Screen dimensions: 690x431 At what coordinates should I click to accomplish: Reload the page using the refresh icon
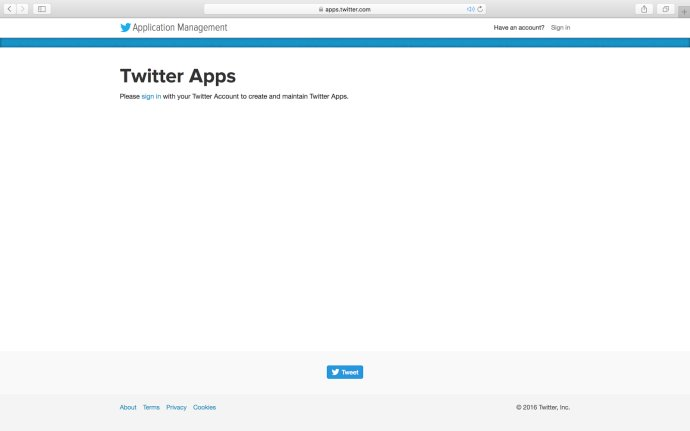[480, 9]
